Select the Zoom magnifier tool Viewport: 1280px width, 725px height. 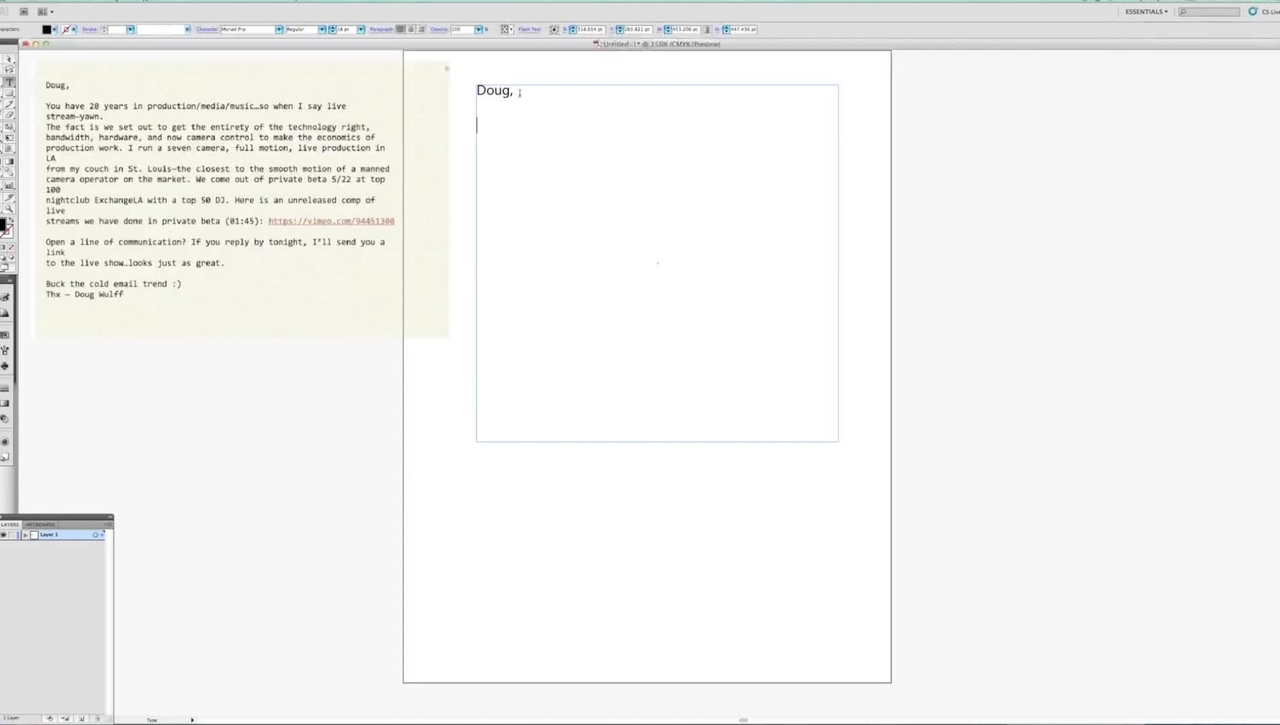[x=10, y=208]
